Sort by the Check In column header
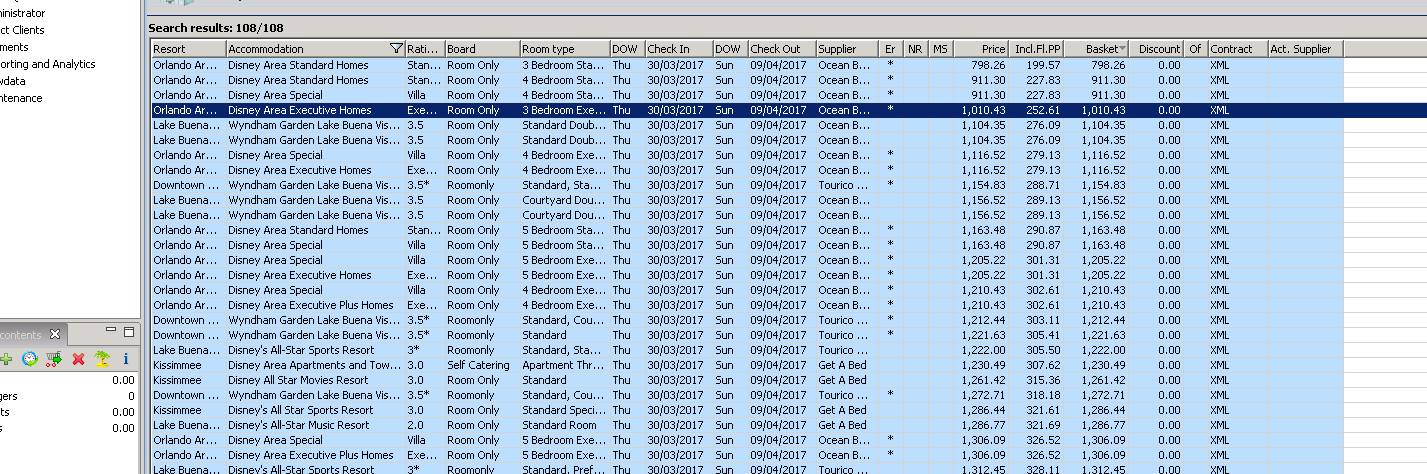 (x=678, y=49)
